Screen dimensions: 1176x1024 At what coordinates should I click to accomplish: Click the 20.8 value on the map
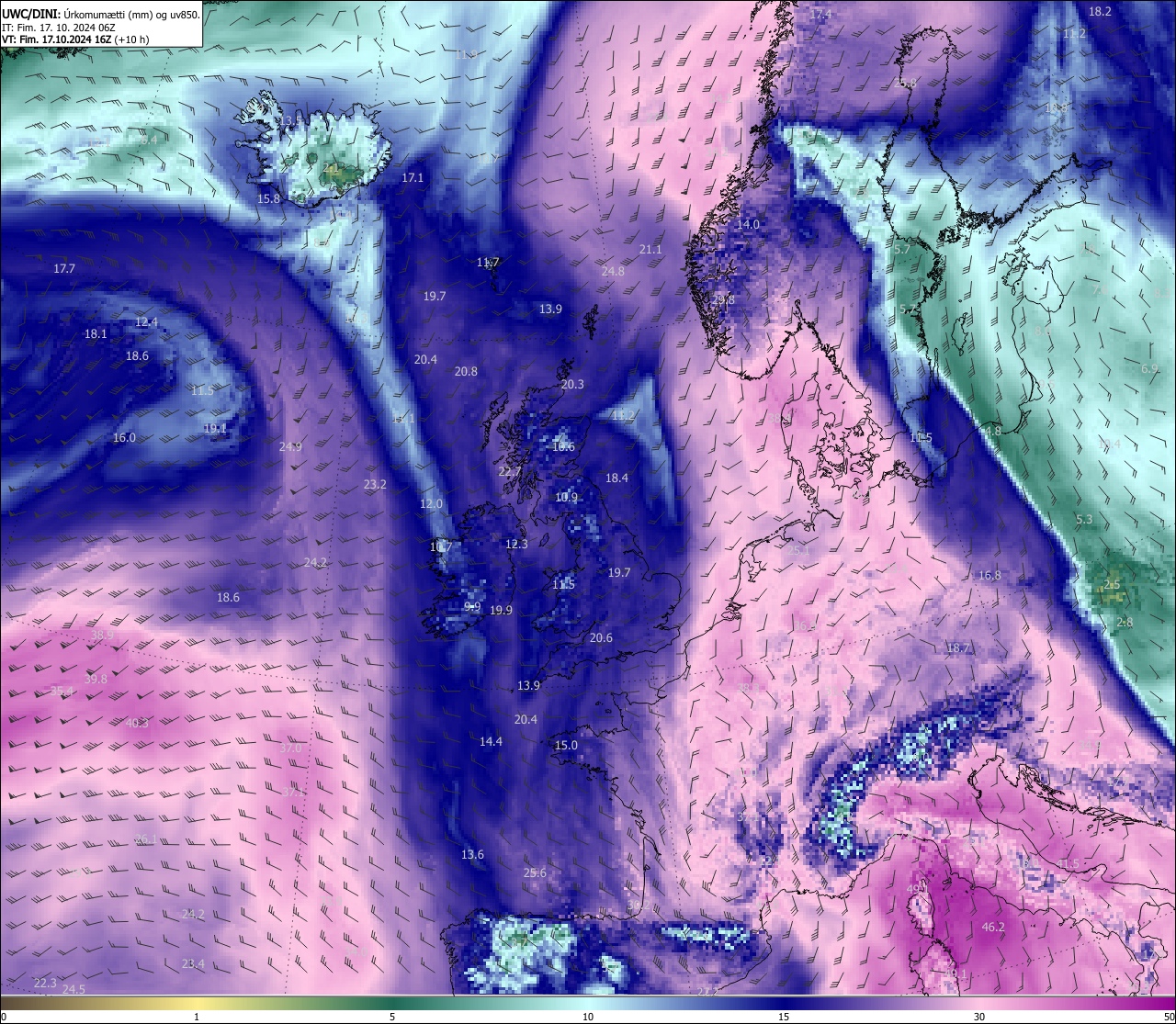click(x=466, y=371)
